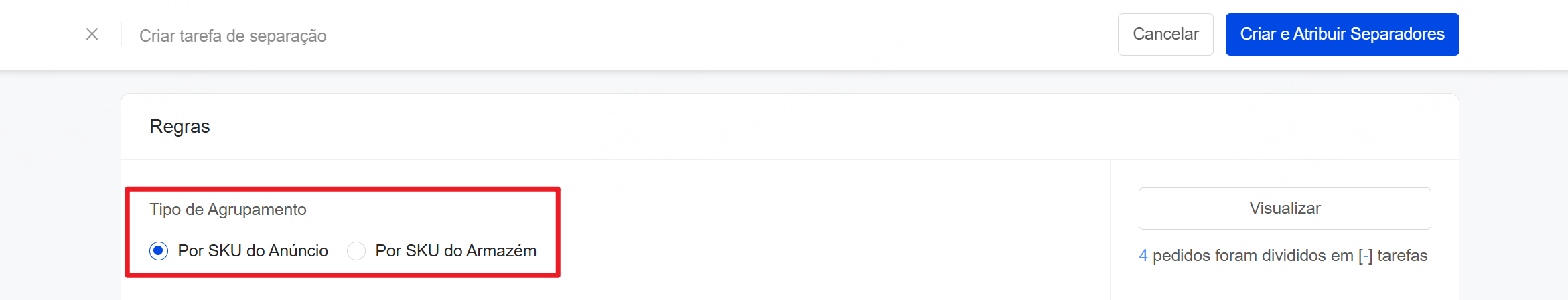1568x300 pixels.
Task: Choose the Por SKU do Armazém radio
Action: click(356, 251)
